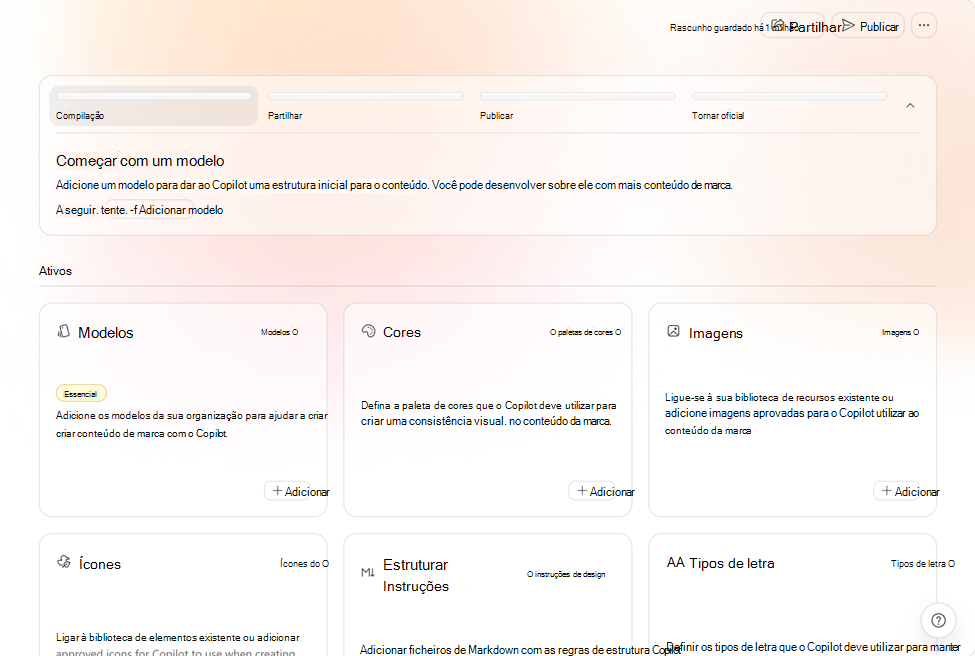This screenshot has width=975, height=656.
Task: Open the help question mark button
Action: (x=938, y=620)
